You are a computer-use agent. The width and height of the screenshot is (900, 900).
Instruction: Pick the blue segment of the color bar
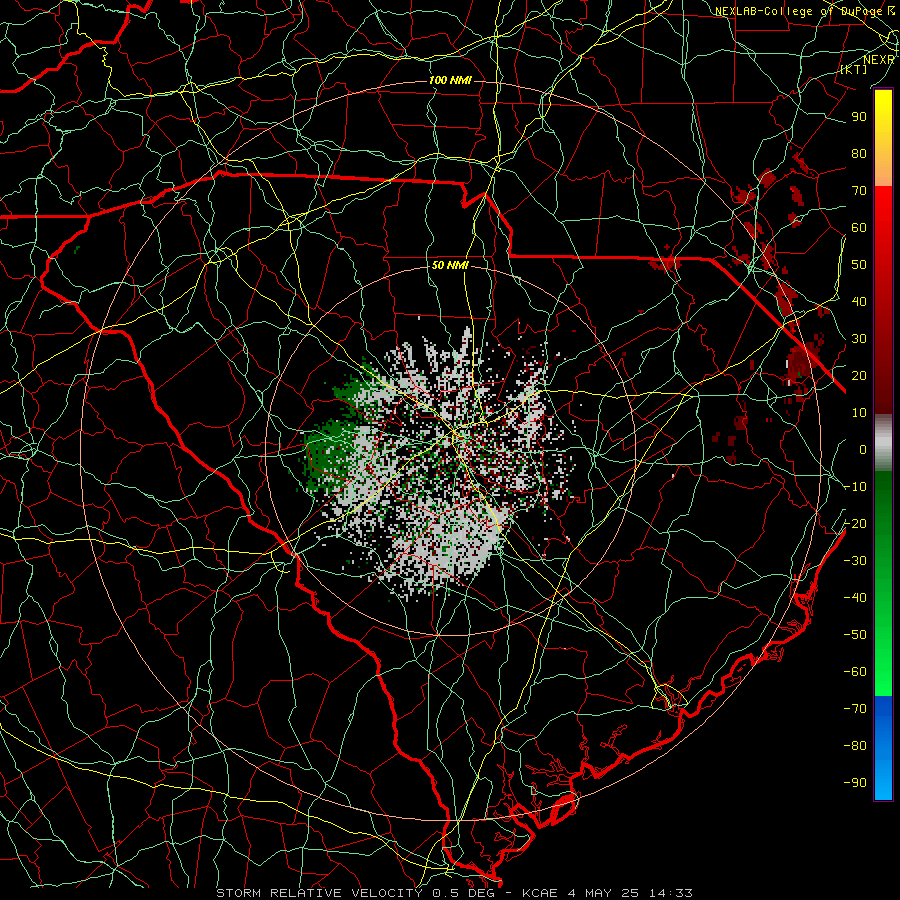click(883, 747)
